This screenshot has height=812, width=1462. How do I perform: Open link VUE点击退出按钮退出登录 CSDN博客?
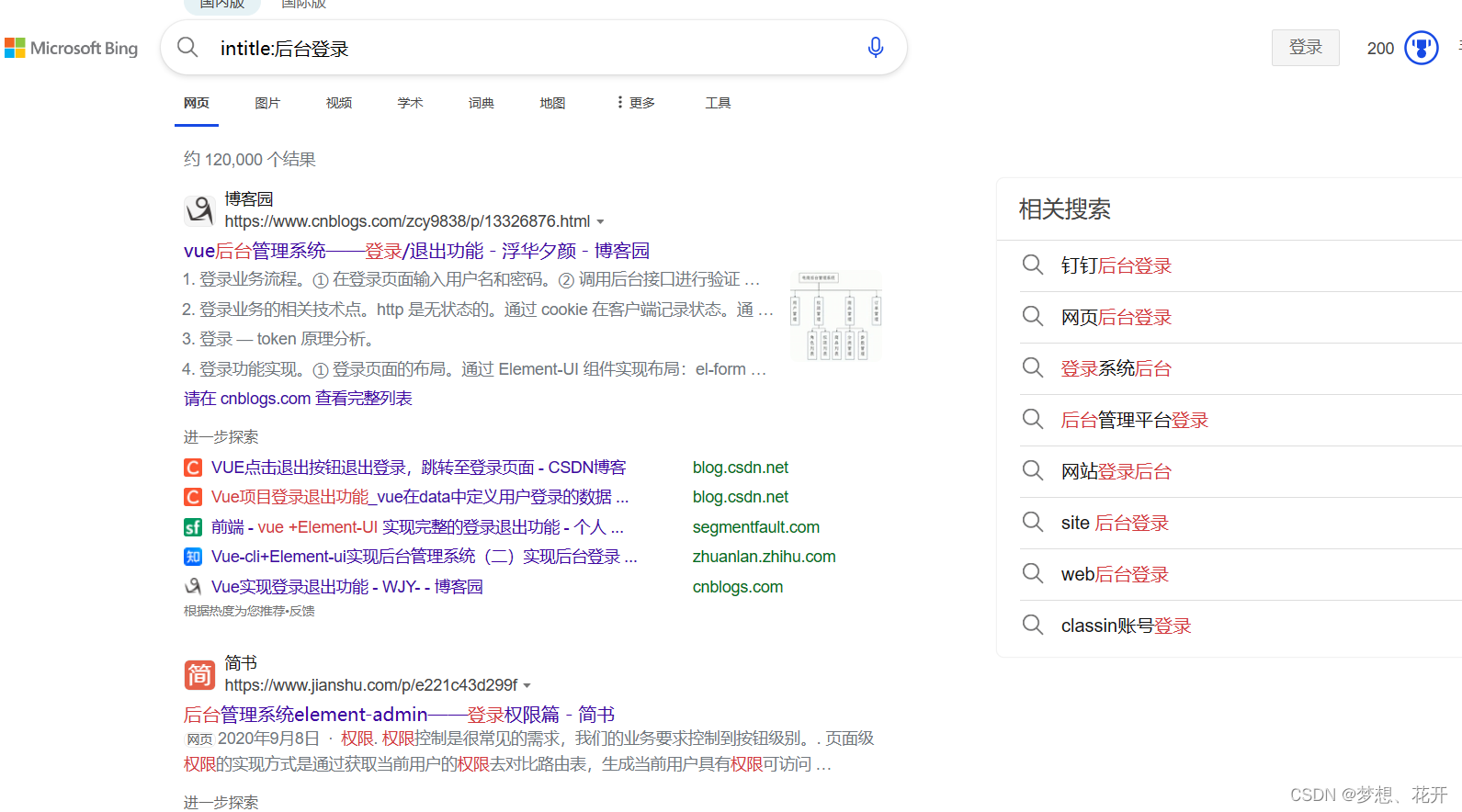419,468
